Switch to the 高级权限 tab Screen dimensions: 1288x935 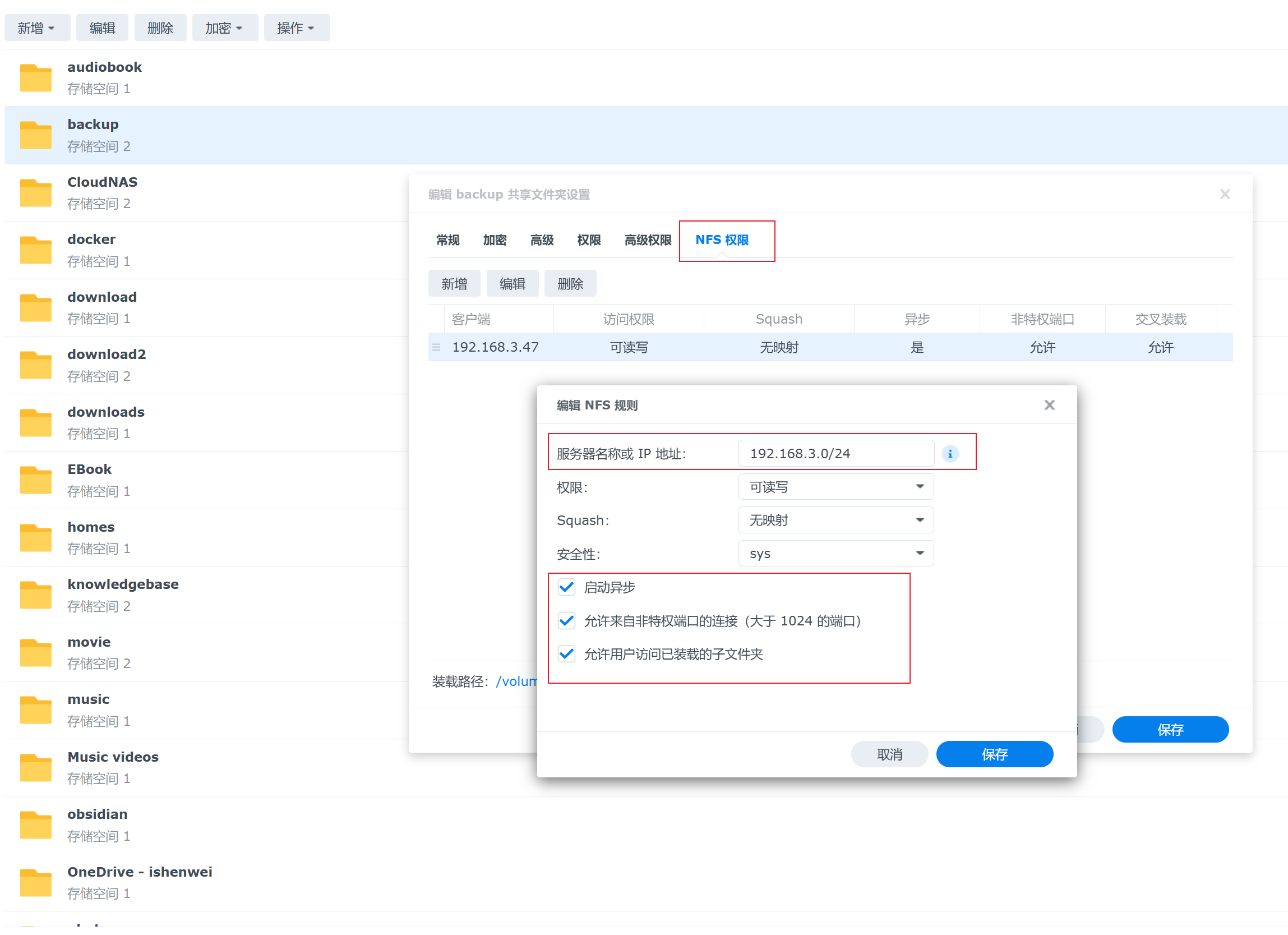(x=648, y=240)
